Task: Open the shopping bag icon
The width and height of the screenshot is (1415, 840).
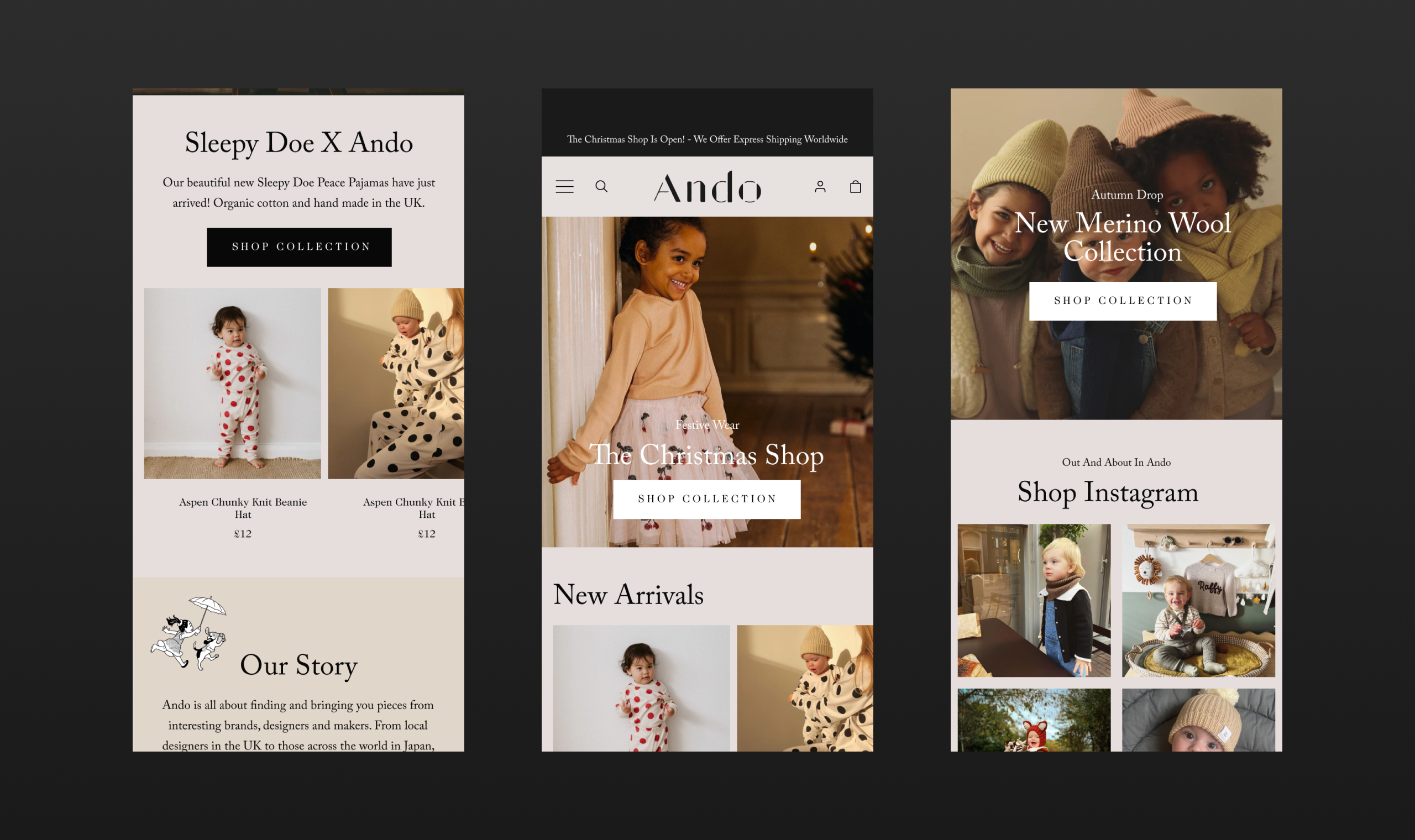Action: [x=855, y=186]
